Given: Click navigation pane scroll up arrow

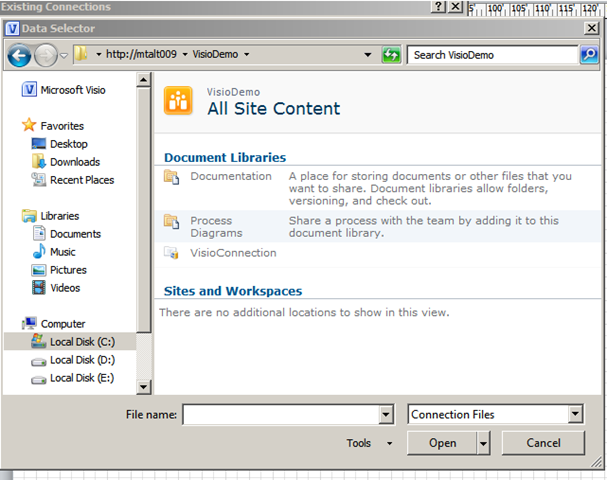Looking at the screenshot, I should pos(144,80).
